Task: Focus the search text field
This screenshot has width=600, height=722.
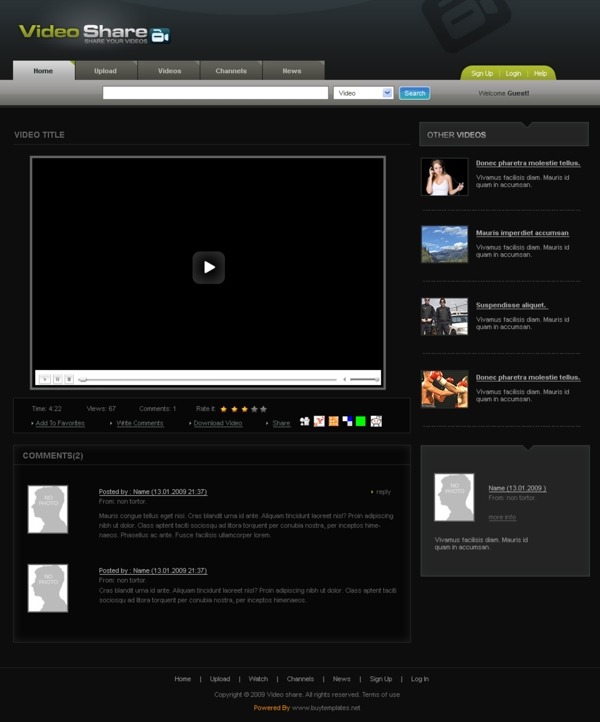Action: pos(216,93)
